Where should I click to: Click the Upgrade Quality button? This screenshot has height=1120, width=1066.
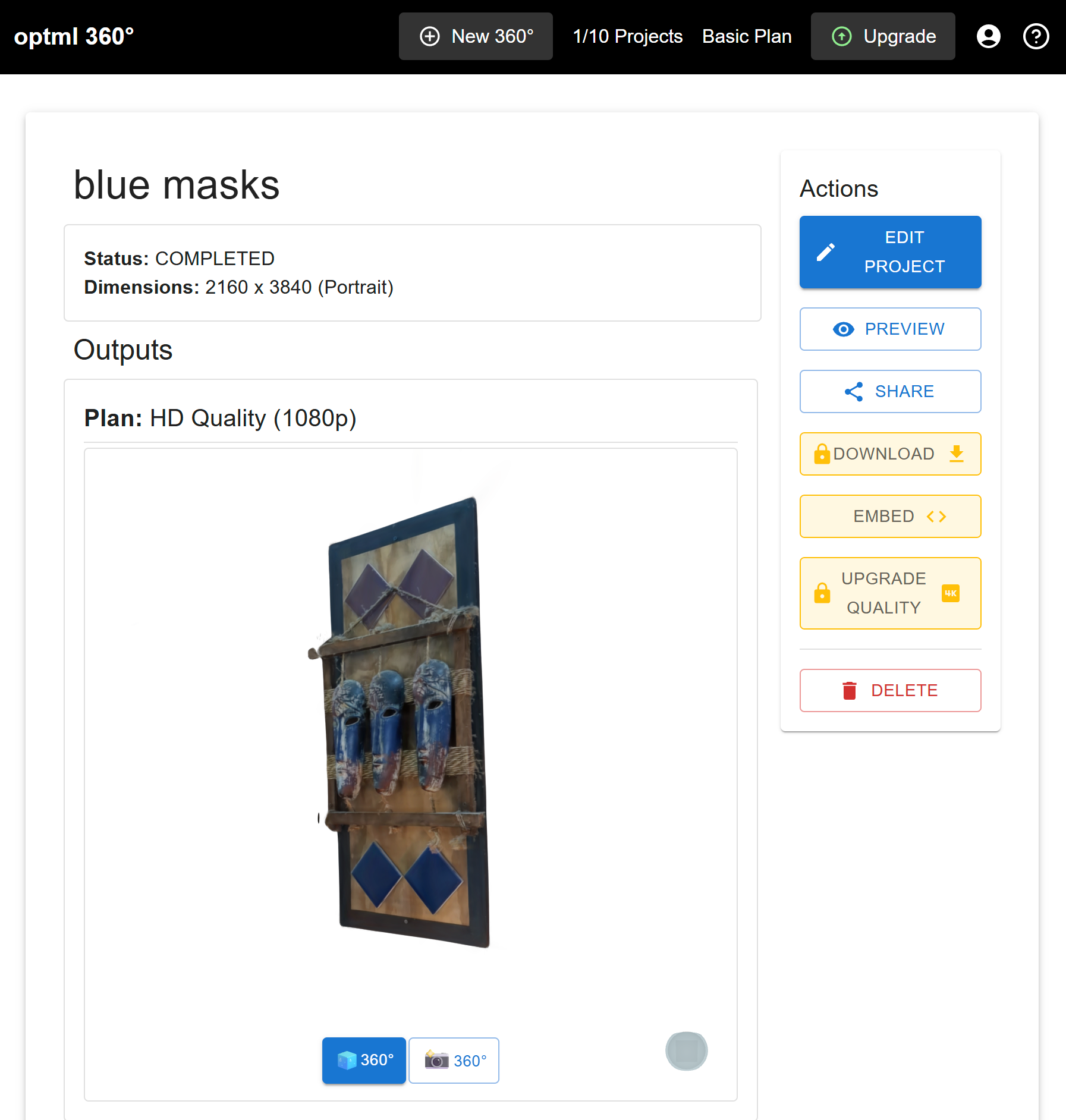click(890, 593)
